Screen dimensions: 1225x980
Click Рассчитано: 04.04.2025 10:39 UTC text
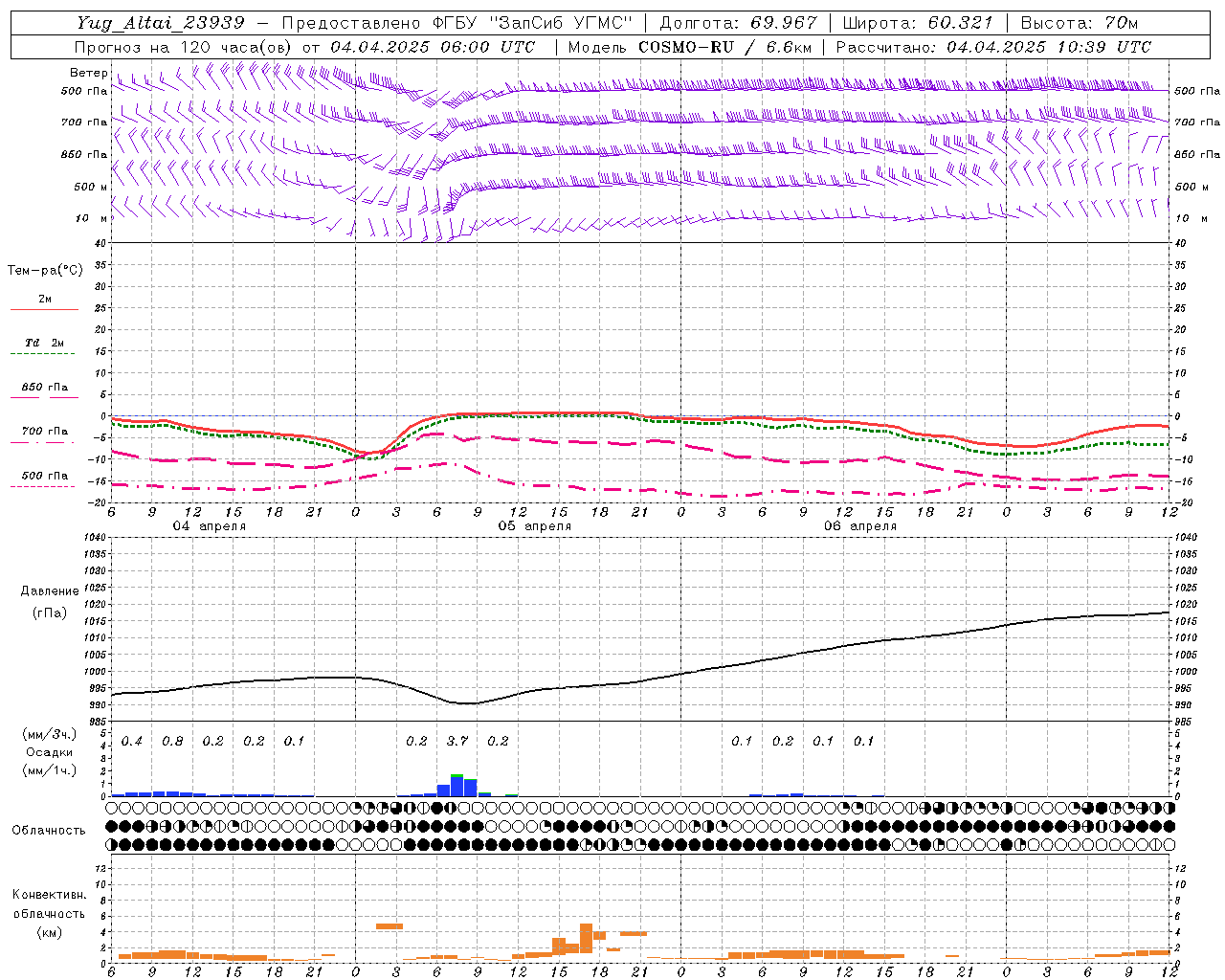993,47
